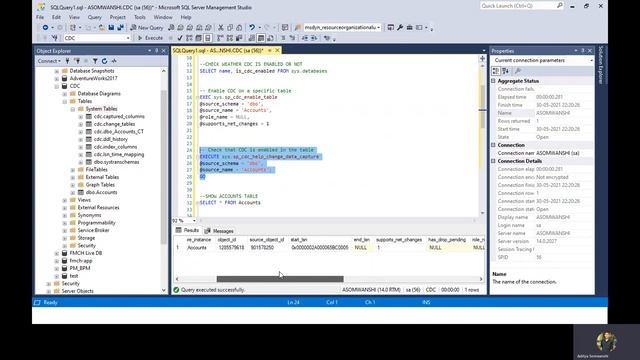Click the Paste icon in toolbar
640x360 pixels.
[239, 27]
